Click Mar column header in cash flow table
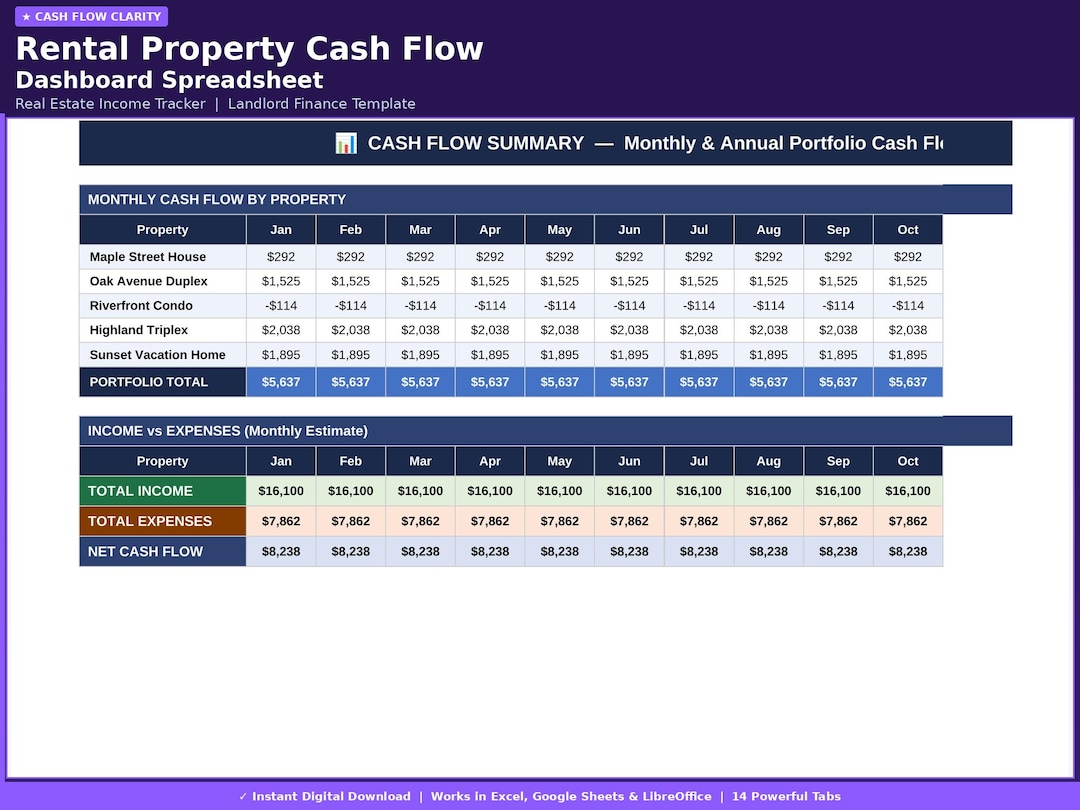The height and width of the screenshot is (810, 1080). click(420, 230)
